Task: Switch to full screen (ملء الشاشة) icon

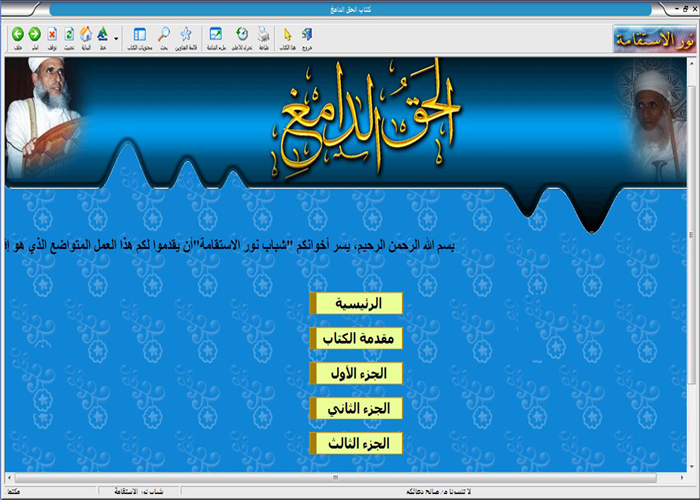Action: (216, 34)
